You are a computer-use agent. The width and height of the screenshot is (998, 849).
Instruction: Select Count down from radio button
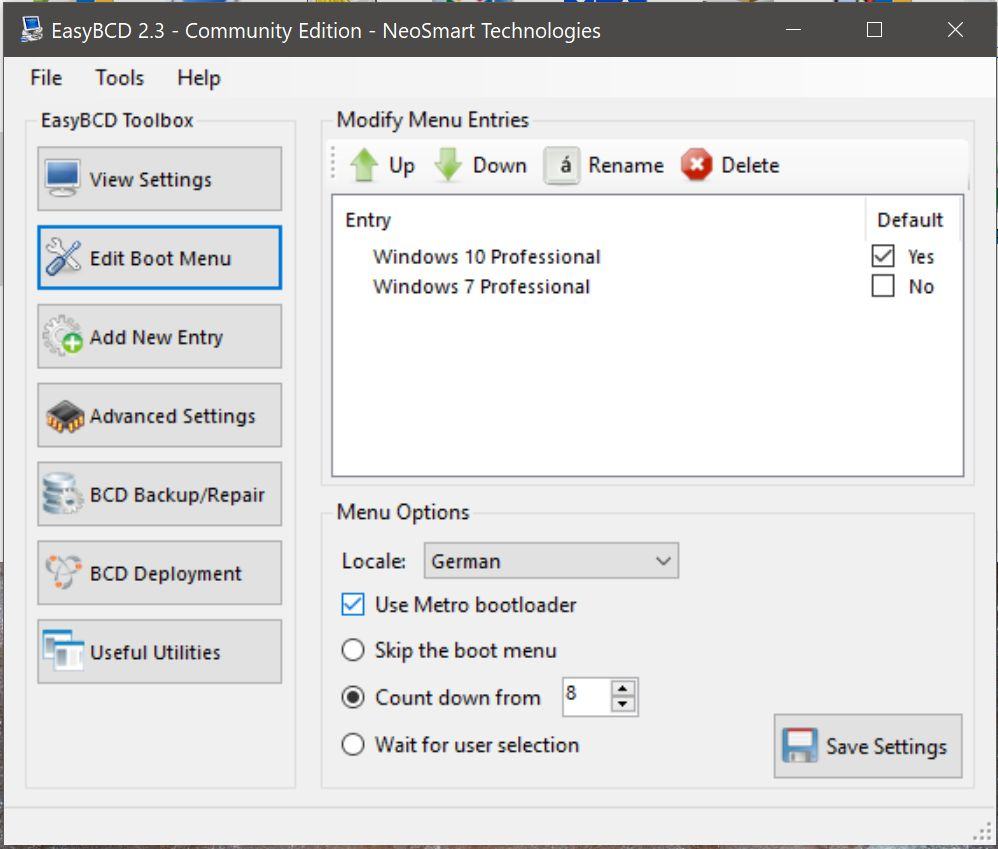point(353,698)
